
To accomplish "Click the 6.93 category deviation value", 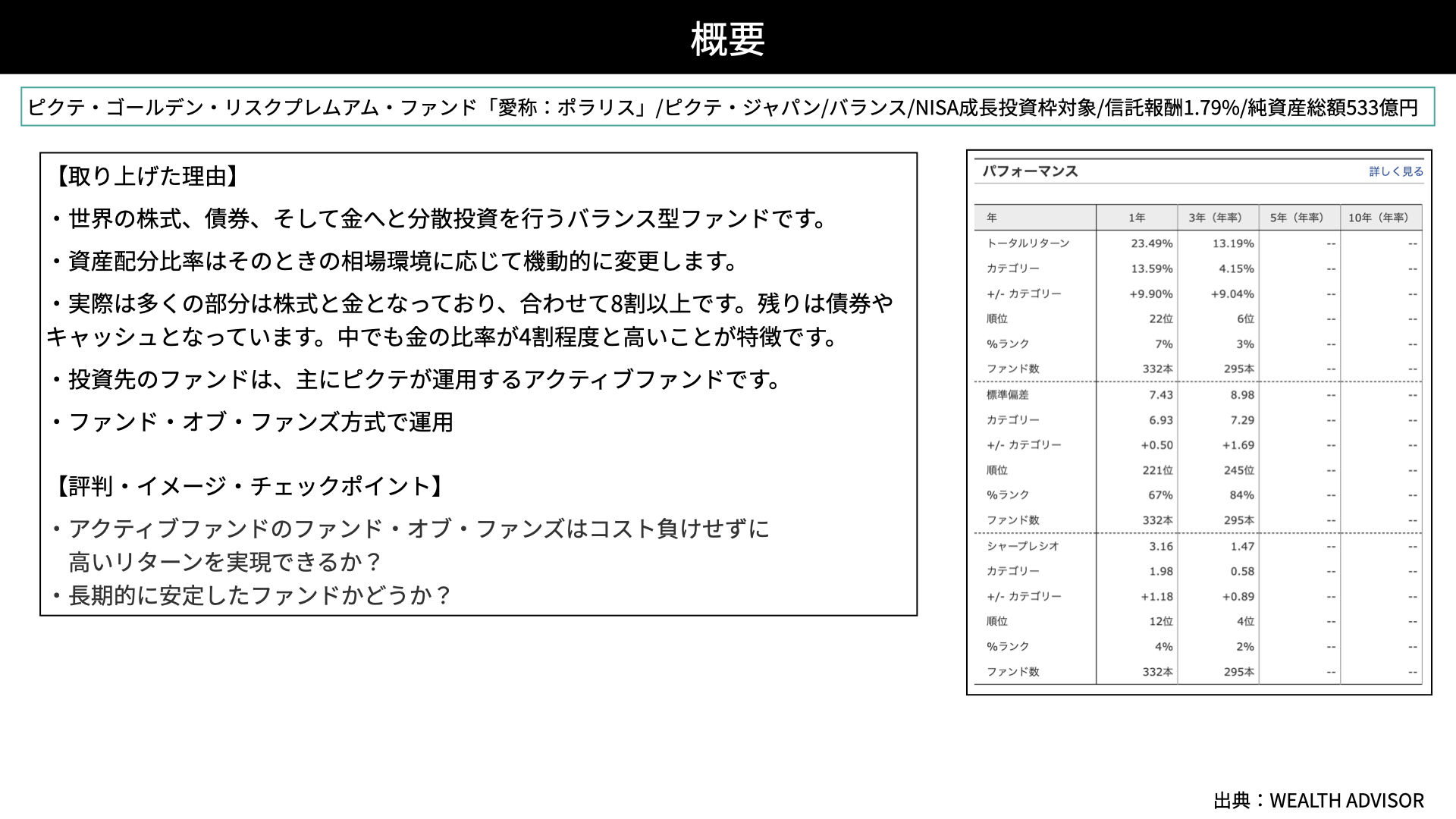I will pos(1161,420).
